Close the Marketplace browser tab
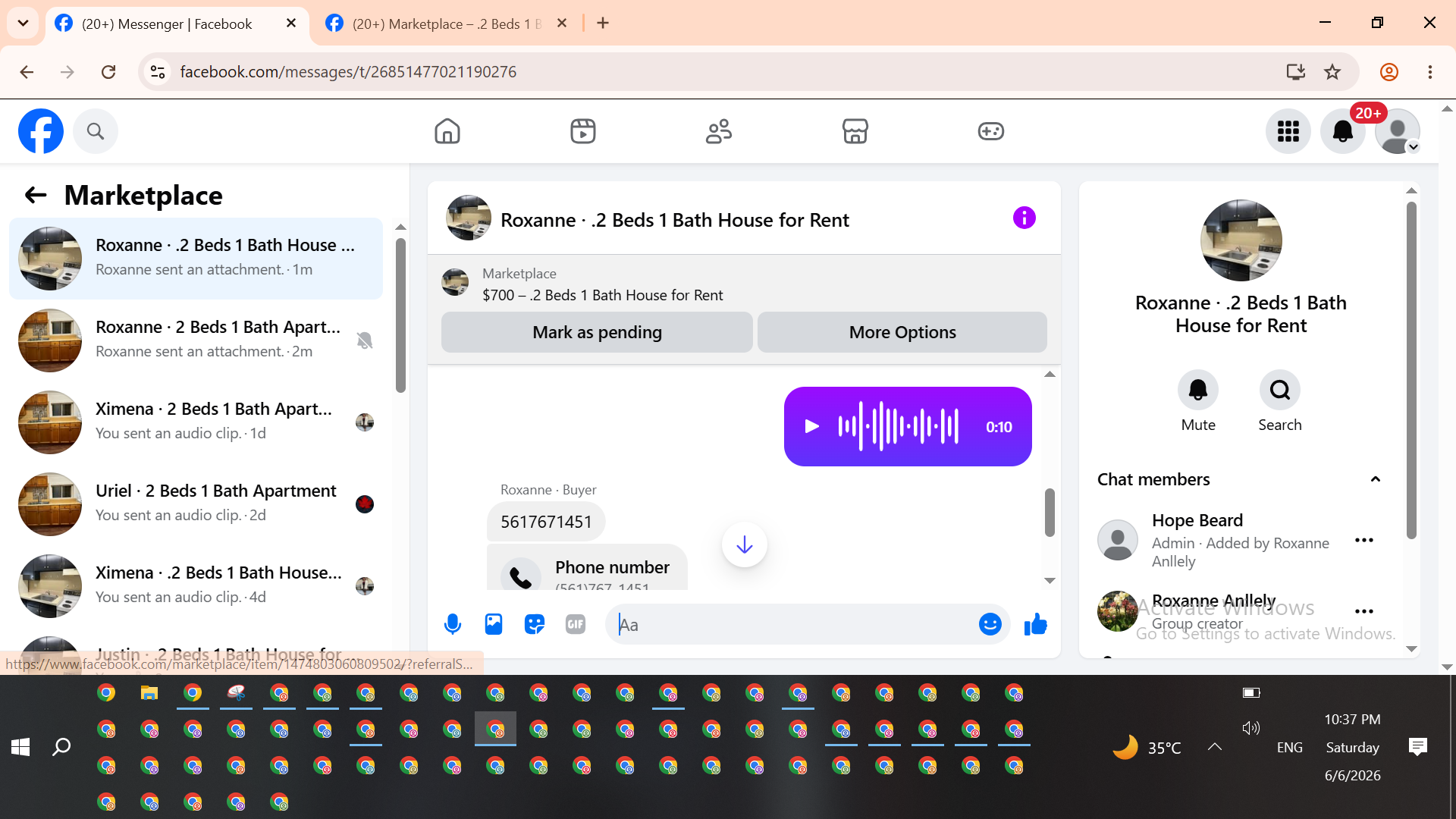This screenshot has width=1456, height=819. 562,24
